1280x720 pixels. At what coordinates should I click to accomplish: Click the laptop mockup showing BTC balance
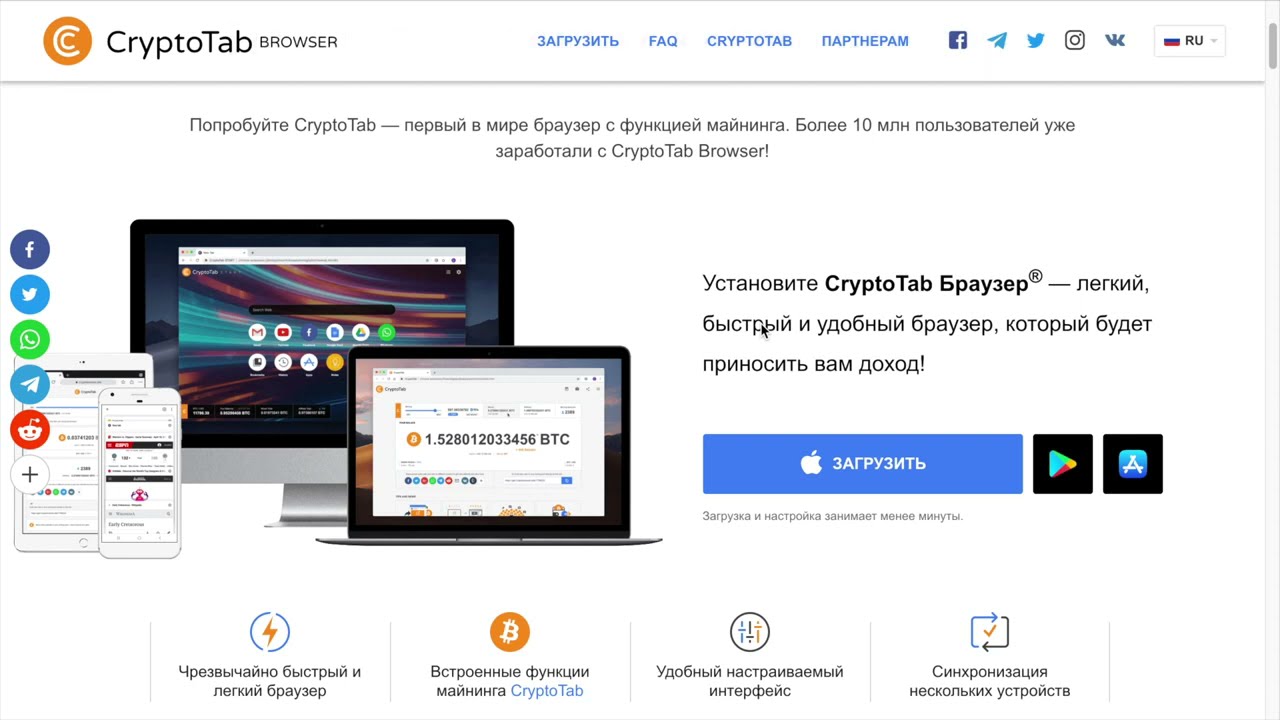pos(489,445)
